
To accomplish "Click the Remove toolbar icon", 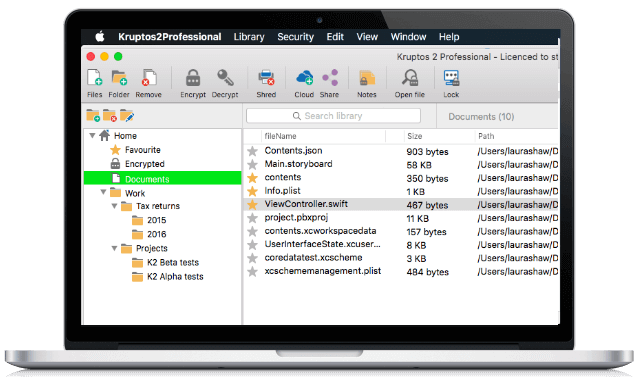I will point(149,78).
